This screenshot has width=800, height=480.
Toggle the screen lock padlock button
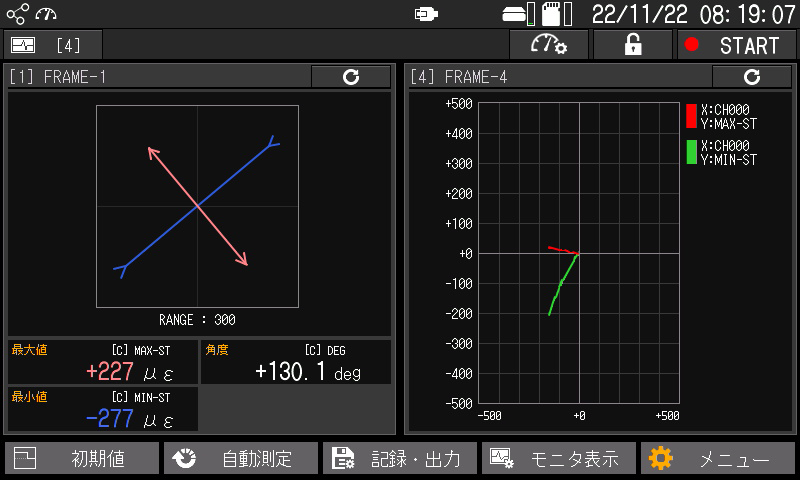click(633, 45)
